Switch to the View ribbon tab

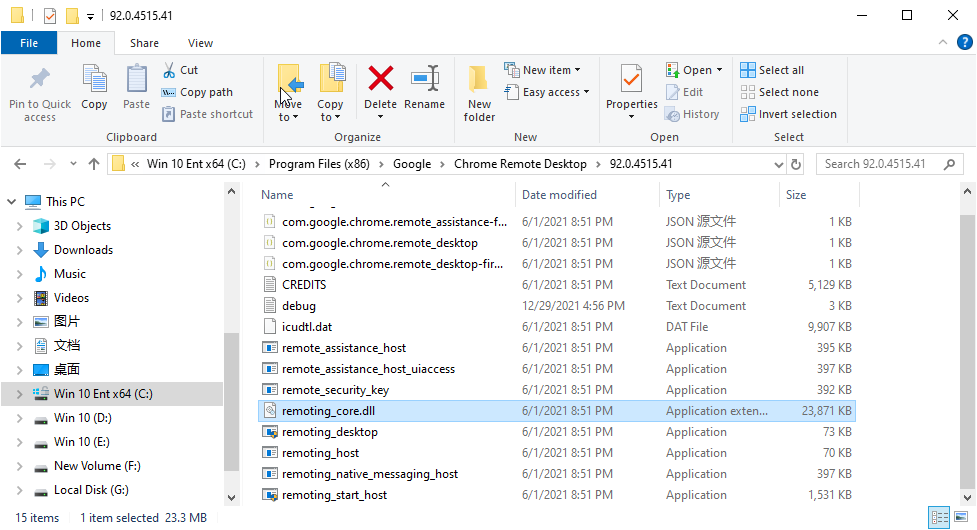pyautogui.click(x=201, y=43)
